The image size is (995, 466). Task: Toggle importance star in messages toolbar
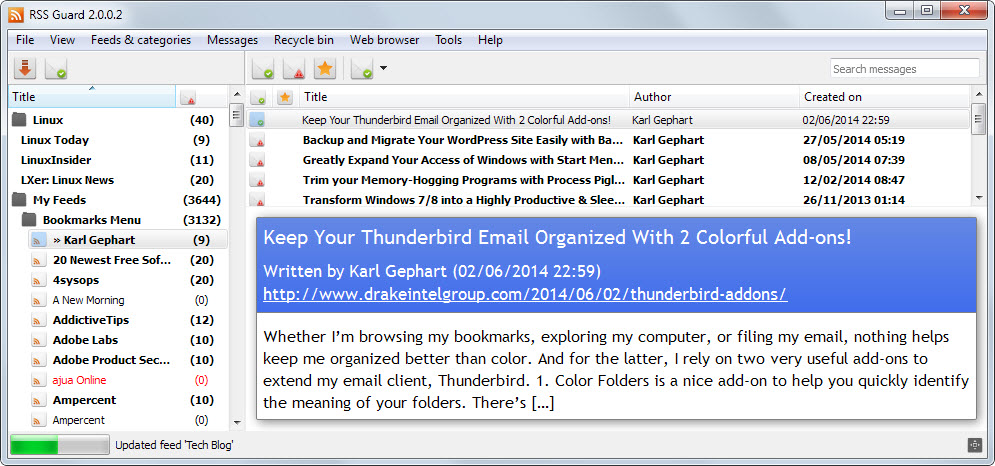click(x=325, y=68)
